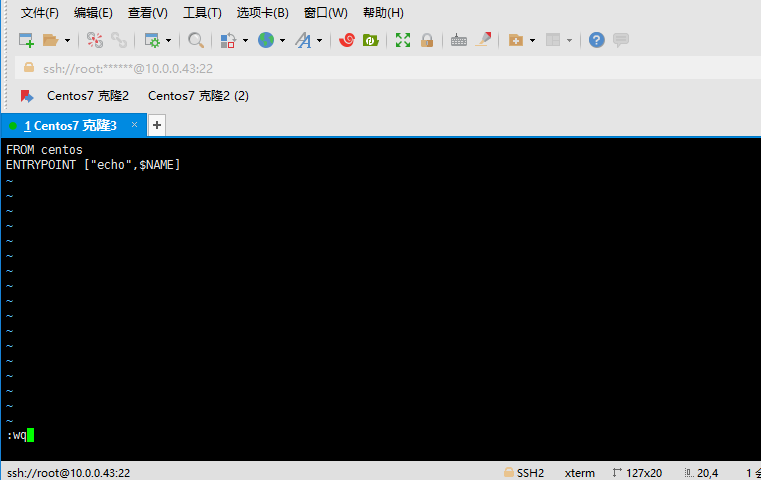Open the Centos7 克隆2 quick link
This screenshot has width=761, height=480.
(88, 96)
